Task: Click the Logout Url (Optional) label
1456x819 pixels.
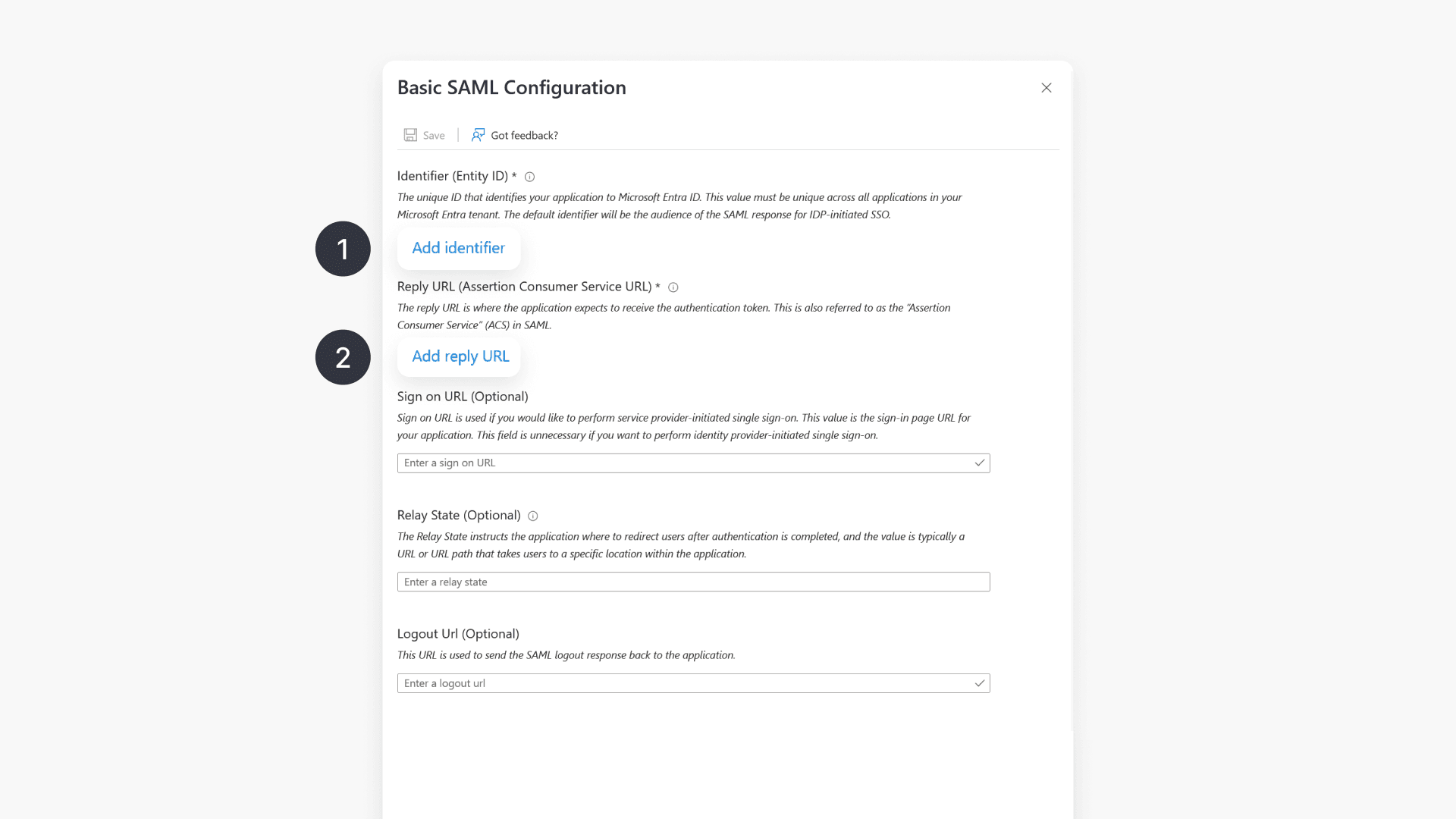Action: point(458,633)
